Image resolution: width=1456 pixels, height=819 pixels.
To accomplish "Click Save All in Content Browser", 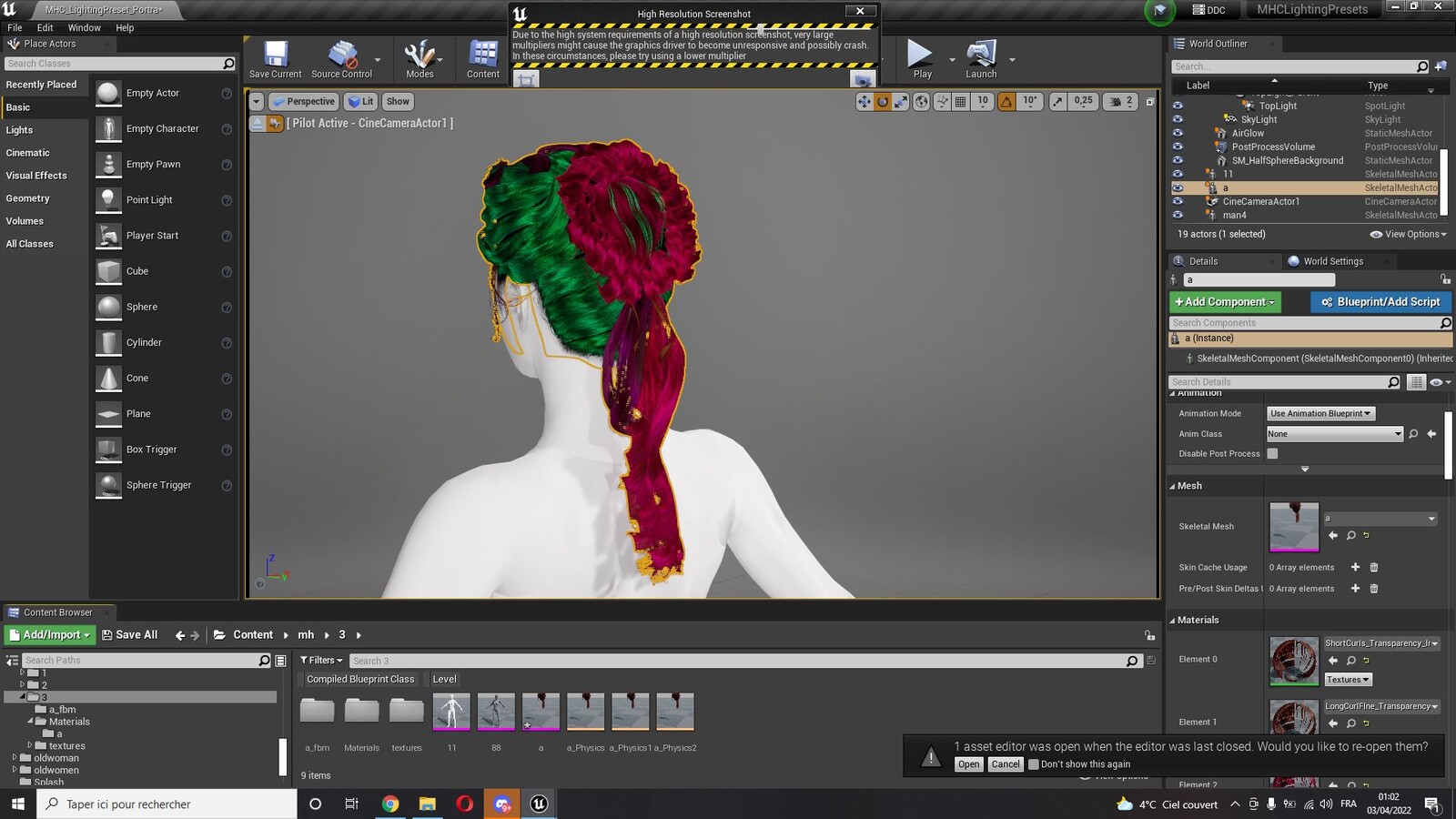I will (129, 635).
